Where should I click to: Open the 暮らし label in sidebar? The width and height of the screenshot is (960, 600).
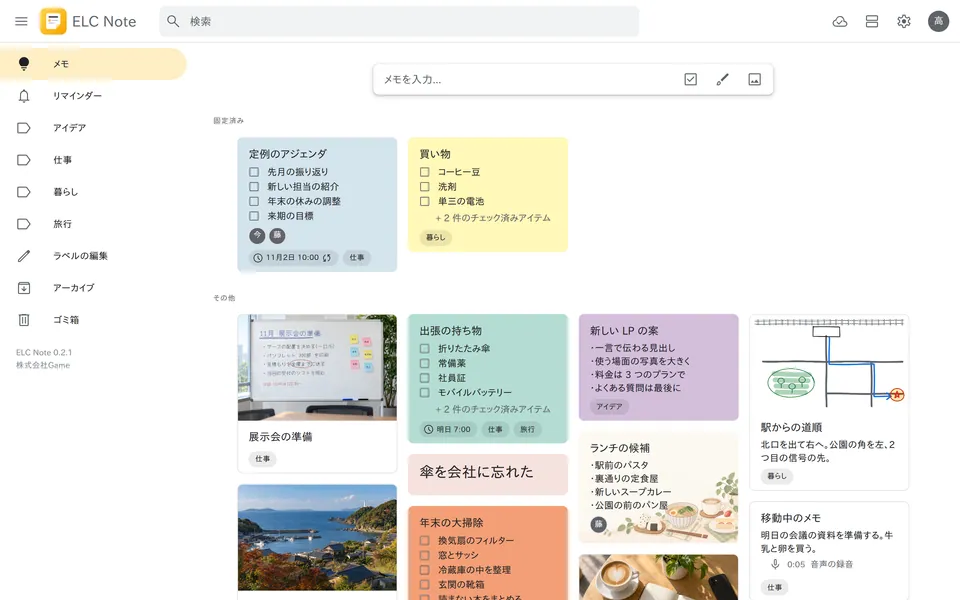(x=93, y=192)
